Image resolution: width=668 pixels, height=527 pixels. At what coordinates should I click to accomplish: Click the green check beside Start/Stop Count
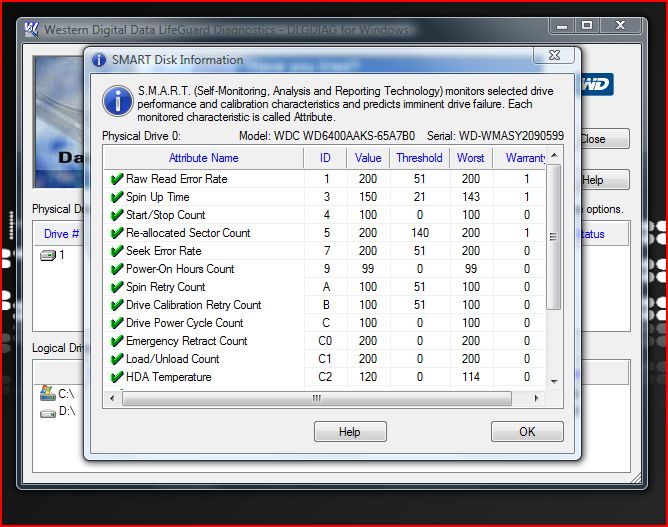tap(116, 215)
